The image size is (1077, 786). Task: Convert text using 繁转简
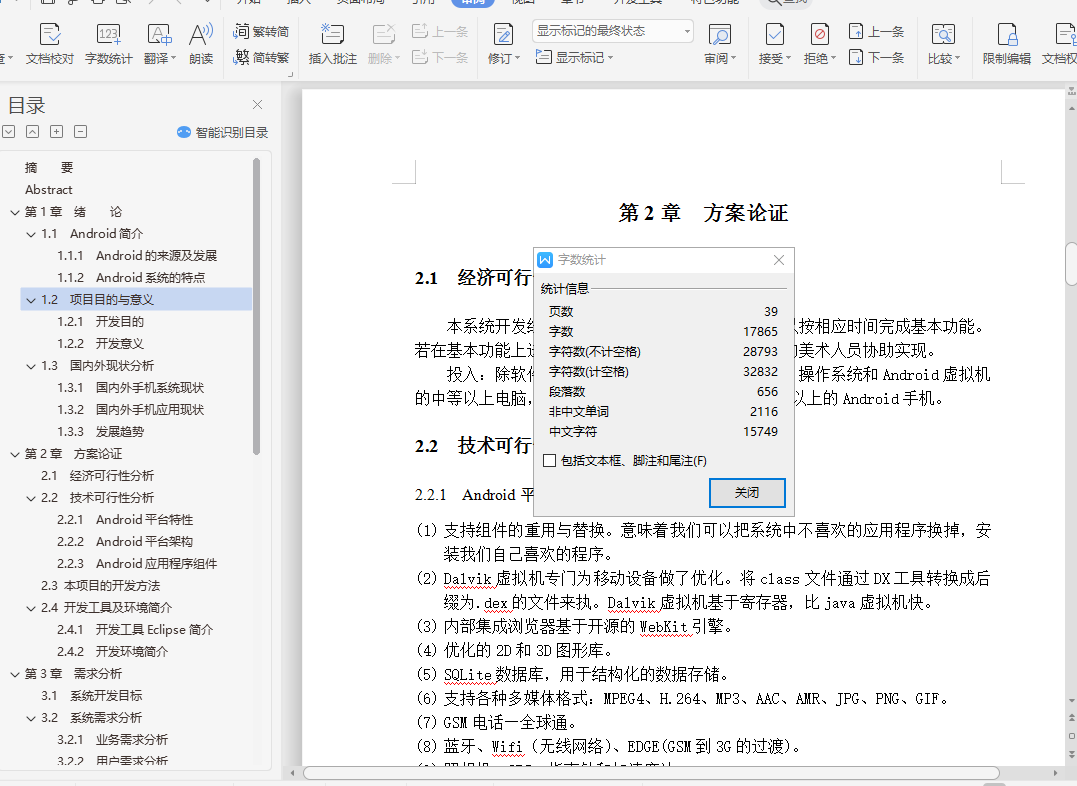(261, 32)
